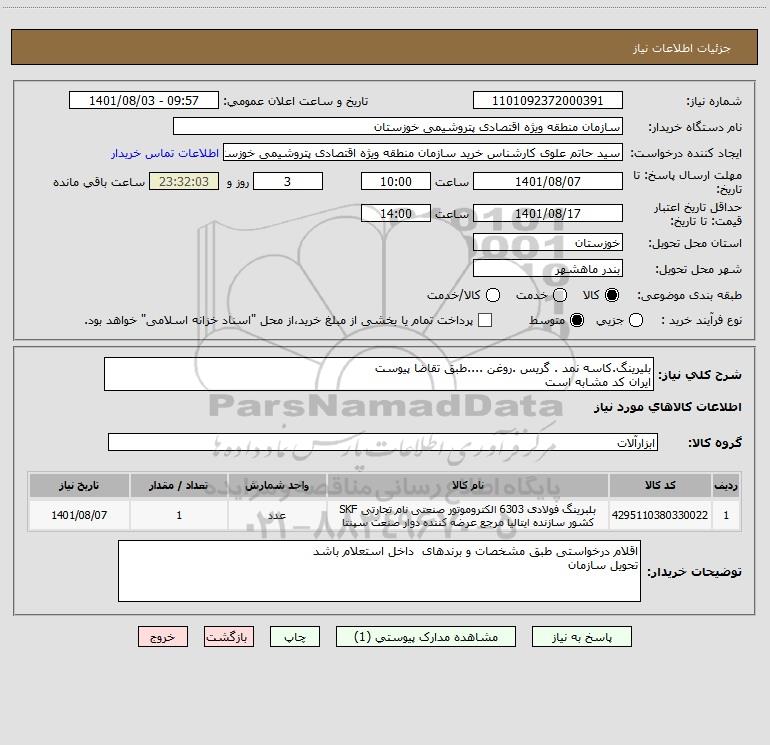Click the عدد unit cell
Viewport: 770px width, 745px height.
point(277,515)
